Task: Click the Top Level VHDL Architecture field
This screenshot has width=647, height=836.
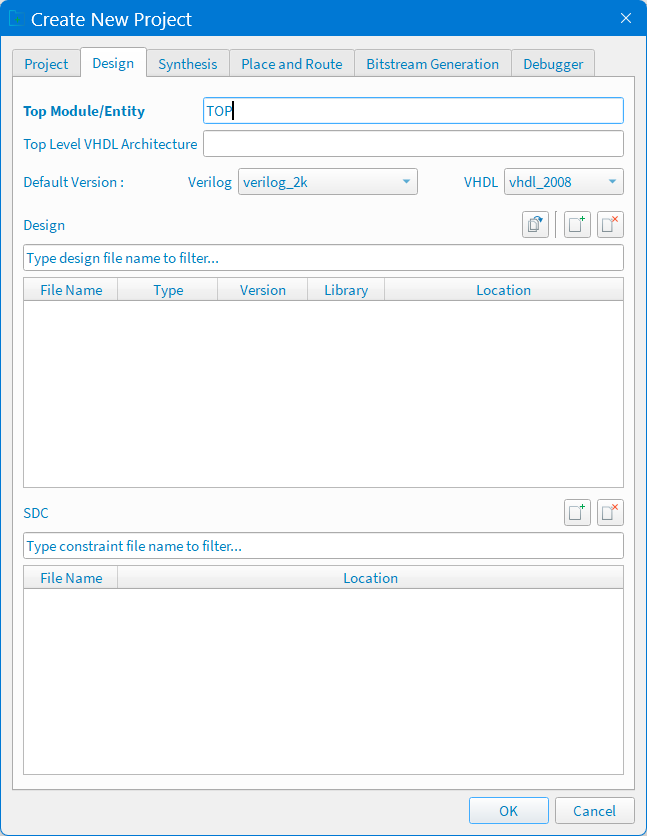Action: click(413, 144)
